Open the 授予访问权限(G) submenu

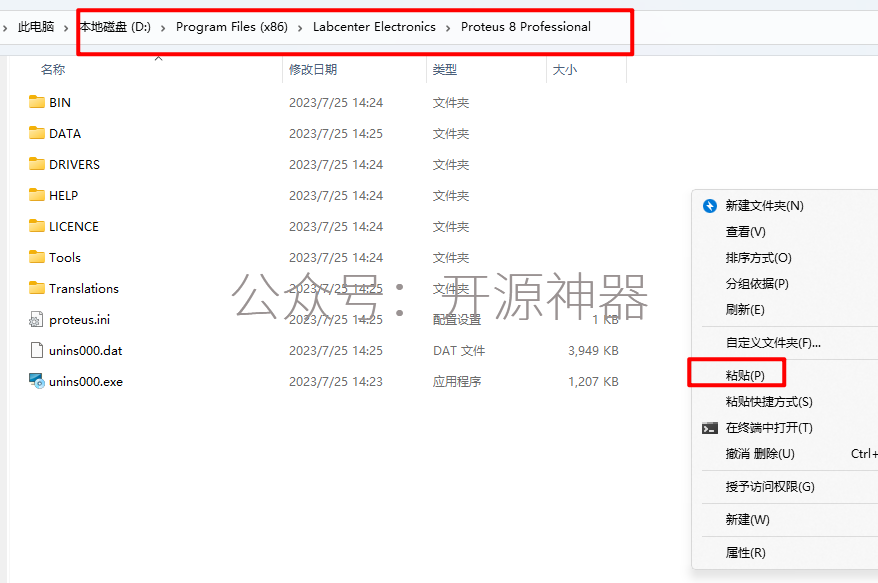770,487
